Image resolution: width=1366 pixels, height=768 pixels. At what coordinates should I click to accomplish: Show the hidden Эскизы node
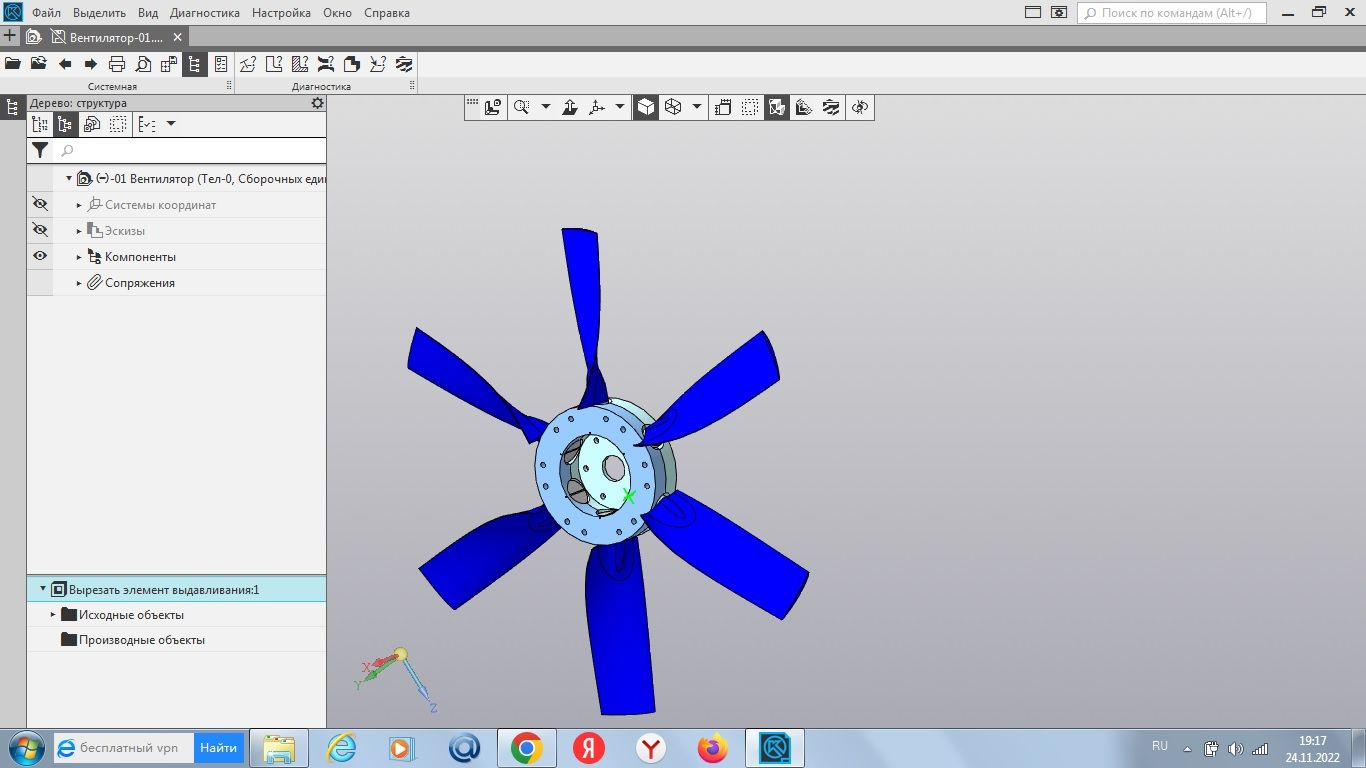40,231
